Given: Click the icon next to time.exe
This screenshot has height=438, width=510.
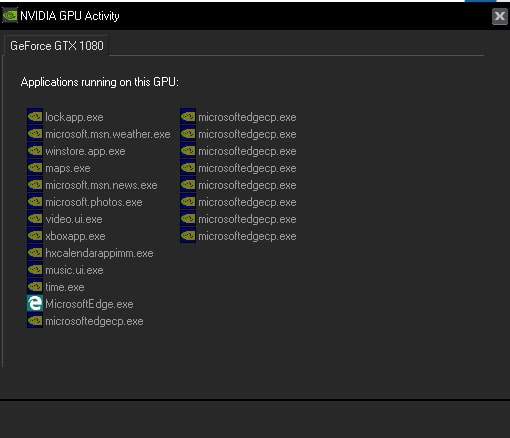Looking at the screenshot, I should pyautogui.click(x=35, y=287).
